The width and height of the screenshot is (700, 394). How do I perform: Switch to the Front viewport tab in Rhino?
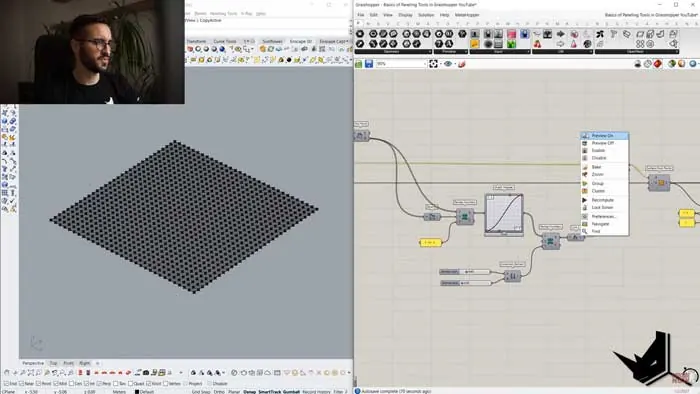pyautogui.click(x=68, y=363)
